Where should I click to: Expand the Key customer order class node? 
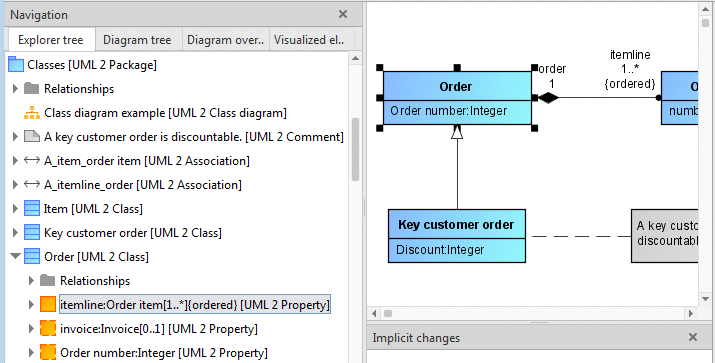click(15, 233)
